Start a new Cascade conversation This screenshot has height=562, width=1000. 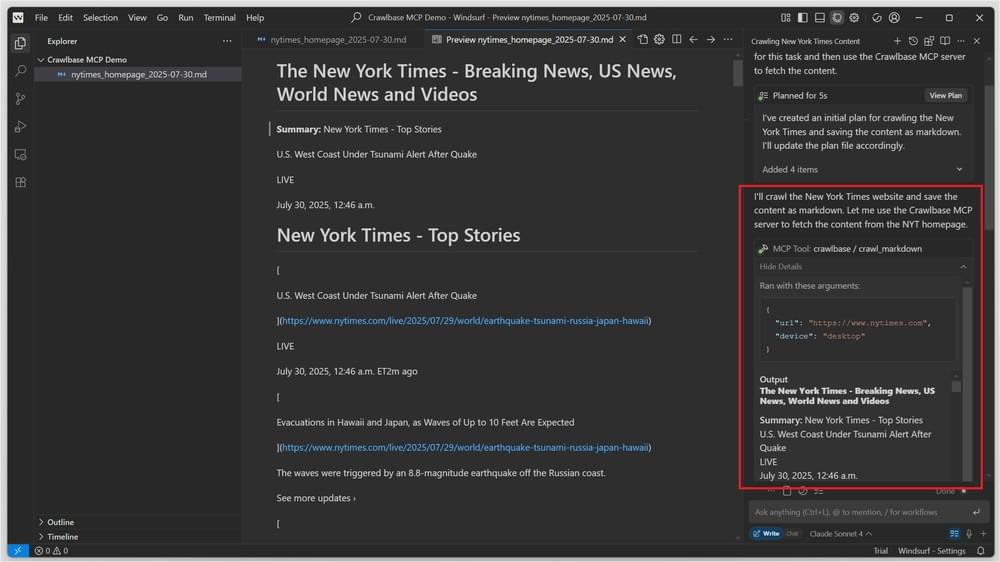[897, 41]
